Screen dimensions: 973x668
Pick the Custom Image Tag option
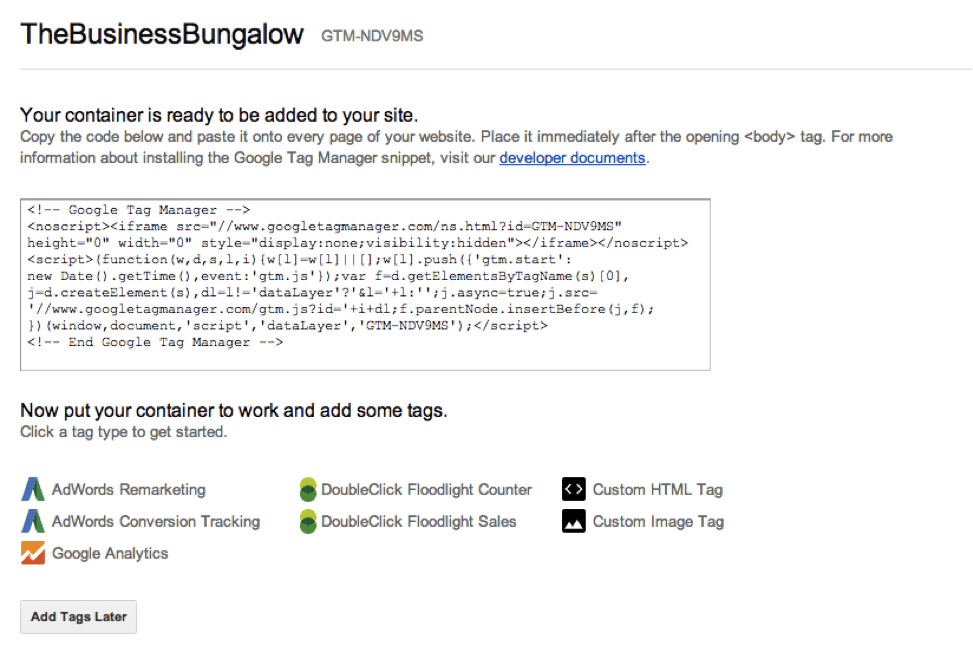click(658, 521)
